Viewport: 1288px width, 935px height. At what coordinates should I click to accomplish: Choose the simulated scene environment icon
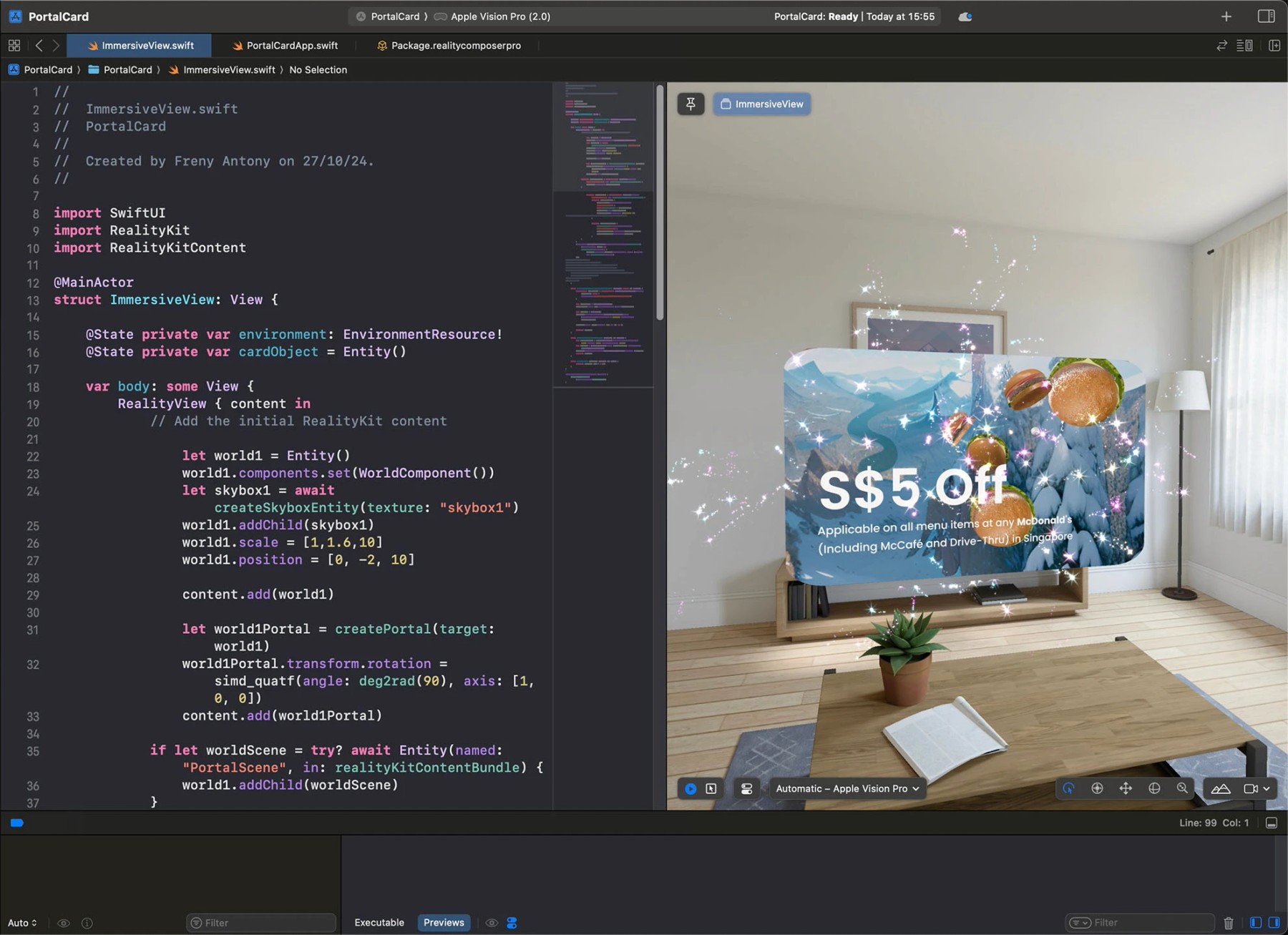[x=1221, y=788]
